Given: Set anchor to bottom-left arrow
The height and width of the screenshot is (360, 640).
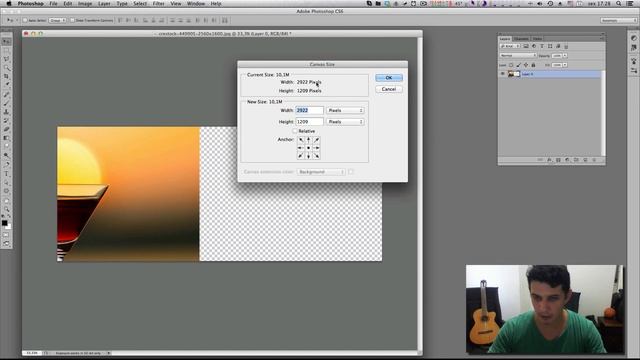Looking at the screenshot, I should (x=301, y=156).
